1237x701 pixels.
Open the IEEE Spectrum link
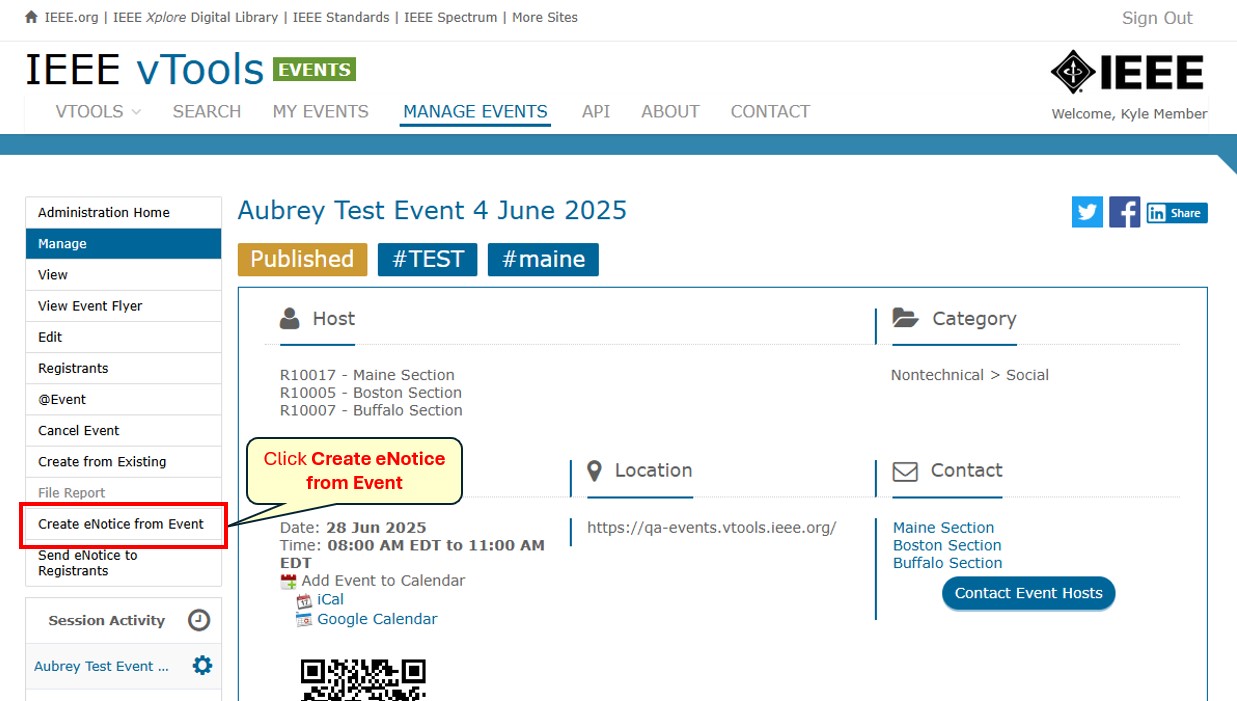point(452,17)
